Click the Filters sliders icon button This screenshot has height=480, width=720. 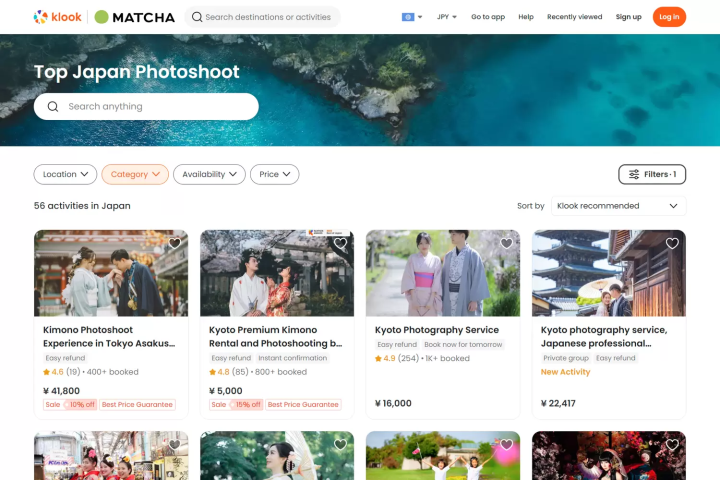pyautogui.click(x=652, y=174)
